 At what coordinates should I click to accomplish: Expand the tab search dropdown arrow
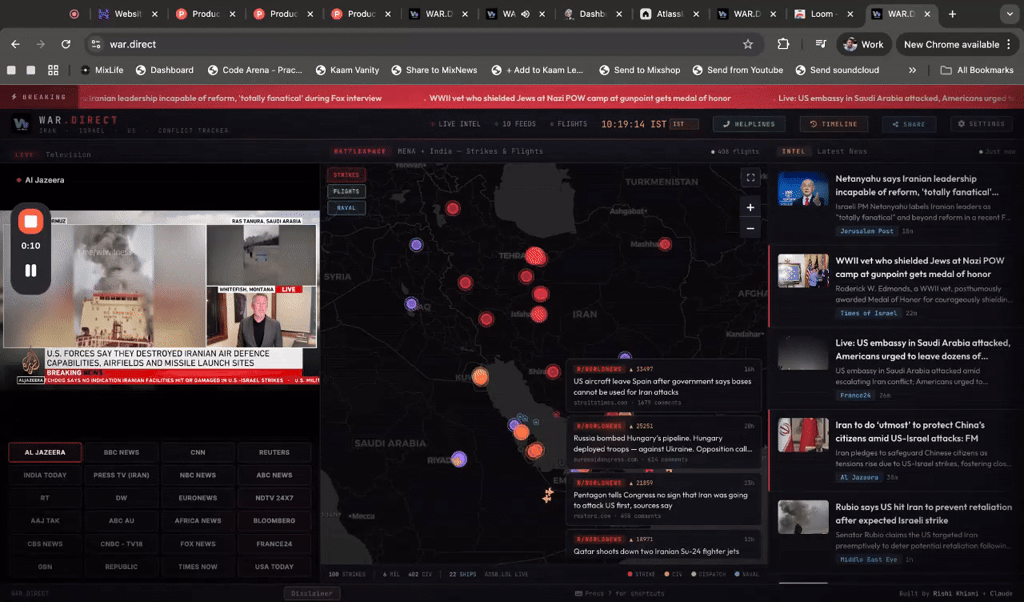tap(1009, 14)
